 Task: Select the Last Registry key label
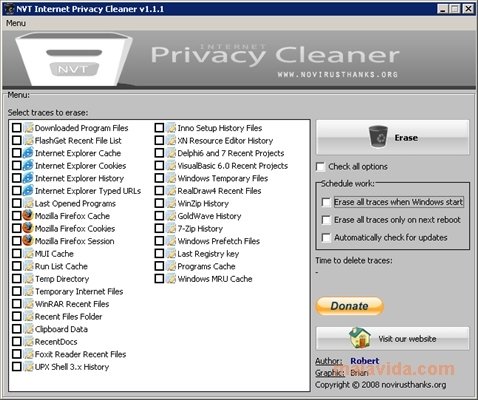(x=208, y=254)
